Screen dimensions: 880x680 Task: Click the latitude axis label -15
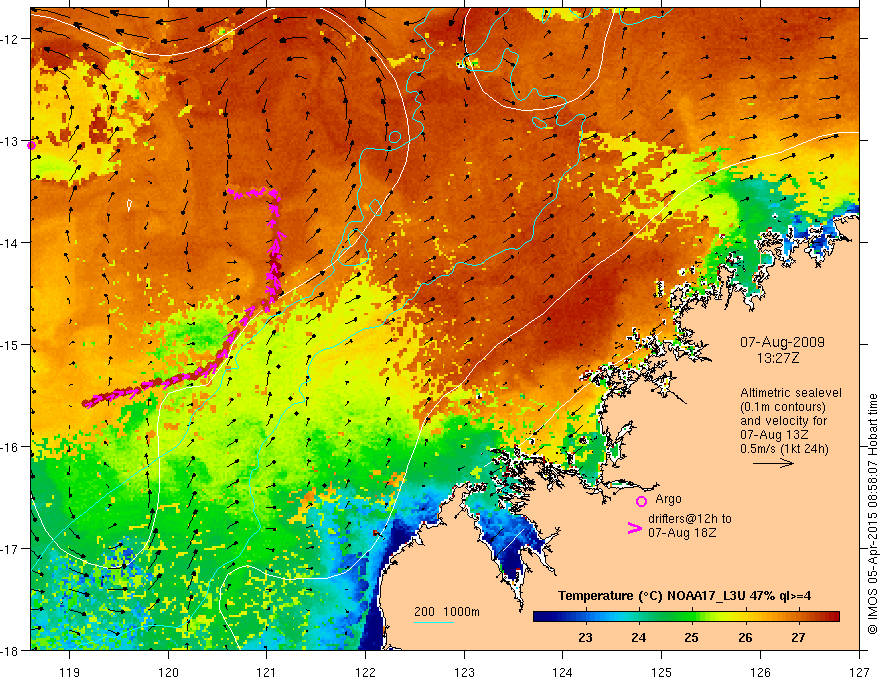(11, 344)
